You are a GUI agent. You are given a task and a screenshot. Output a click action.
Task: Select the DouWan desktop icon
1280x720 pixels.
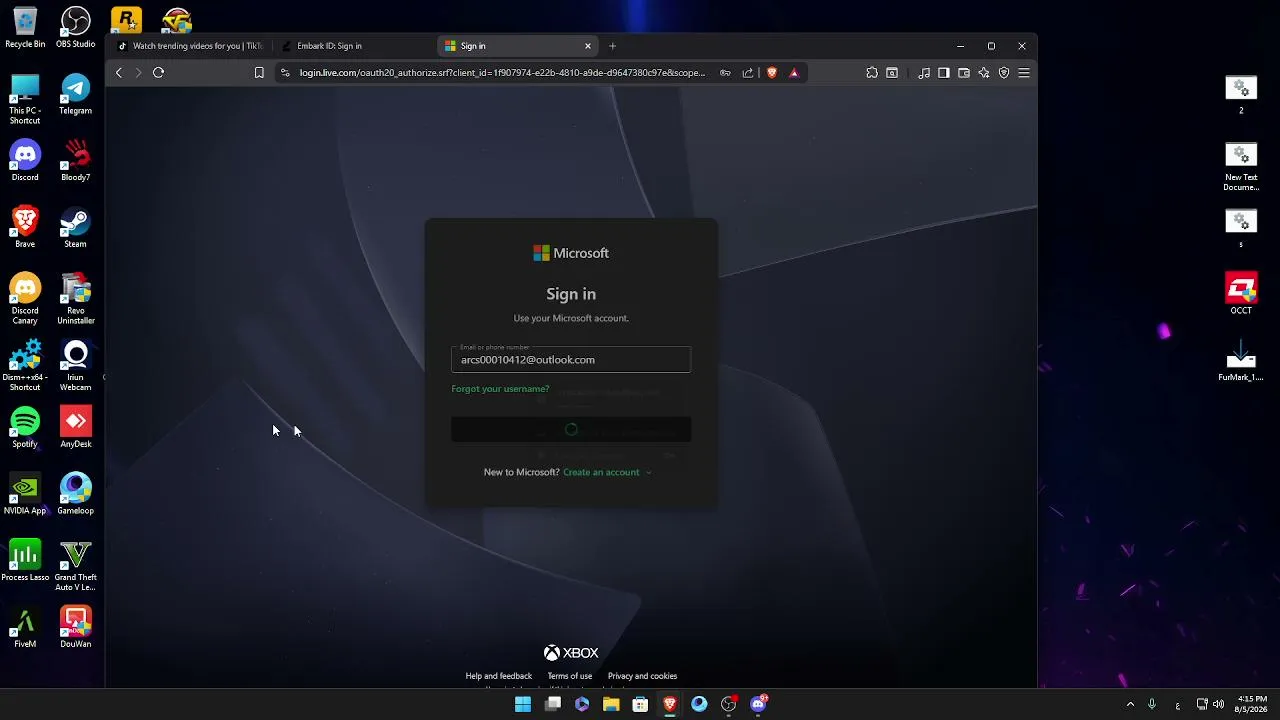tap(76, 628)
